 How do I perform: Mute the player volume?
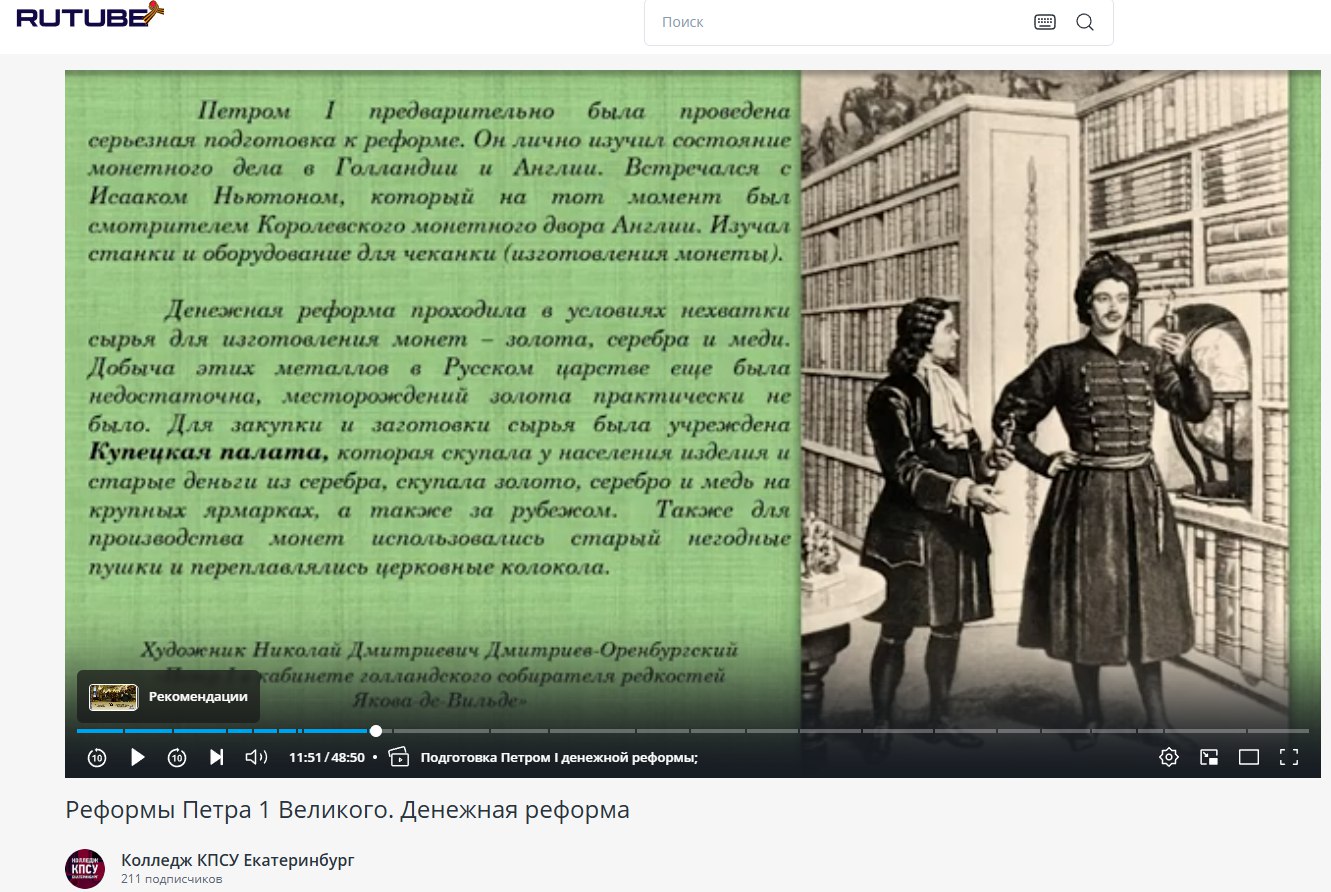(x=256, y=757)
